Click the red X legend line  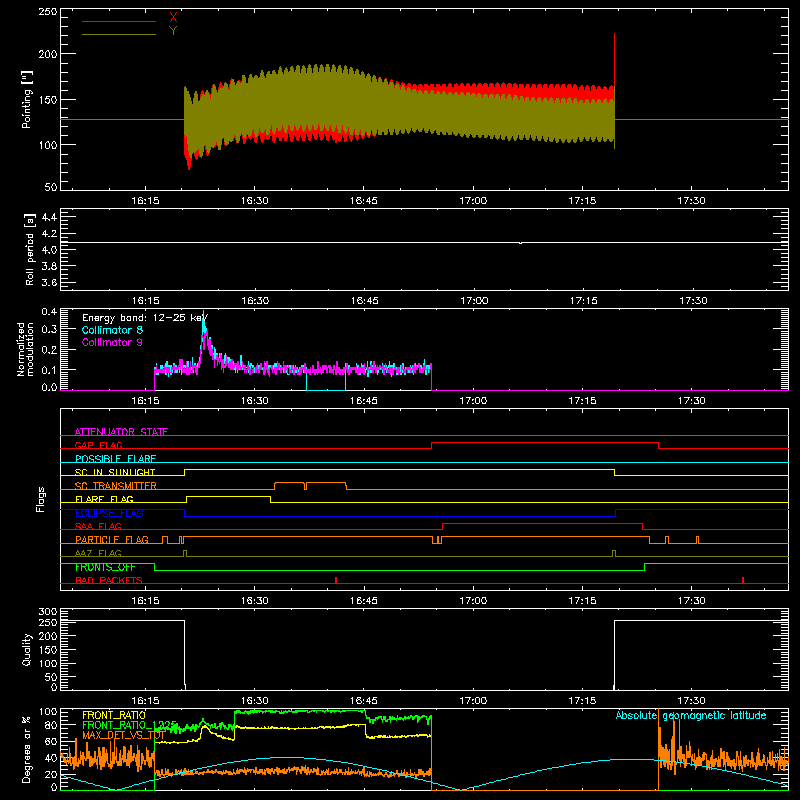(119, 21)
